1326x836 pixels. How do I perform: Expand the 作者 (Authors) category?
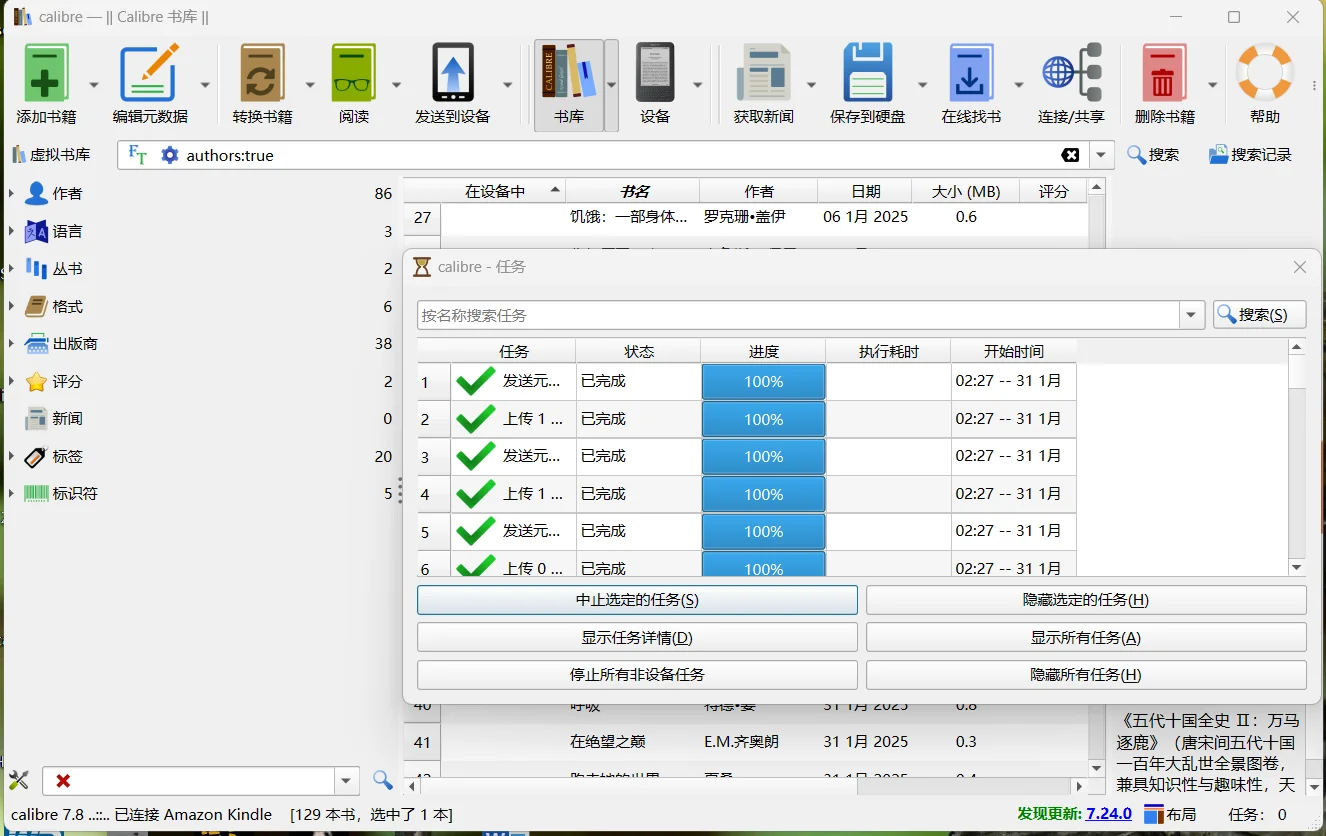coord(11,193)
